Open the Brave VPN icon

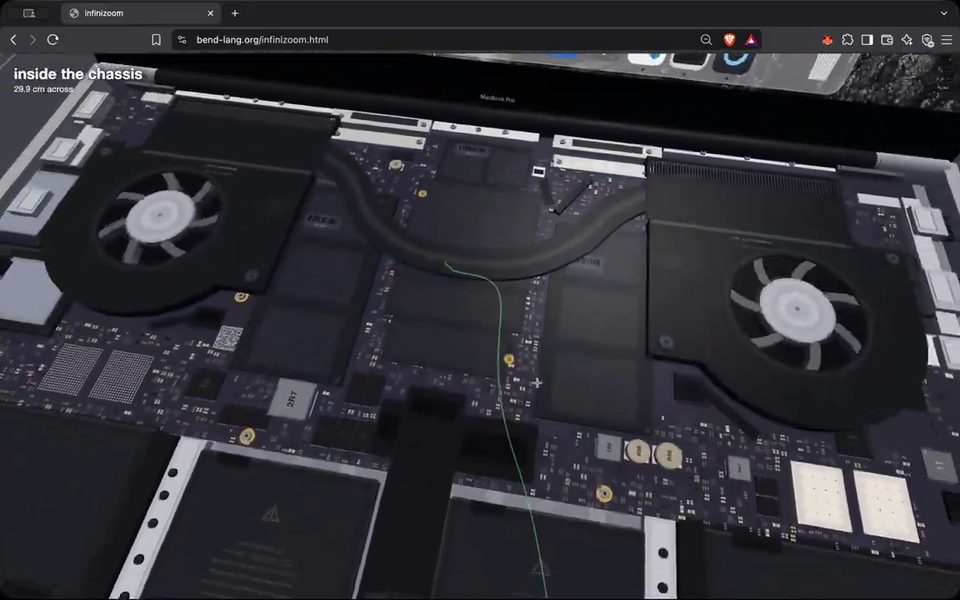tap(927, 40)
